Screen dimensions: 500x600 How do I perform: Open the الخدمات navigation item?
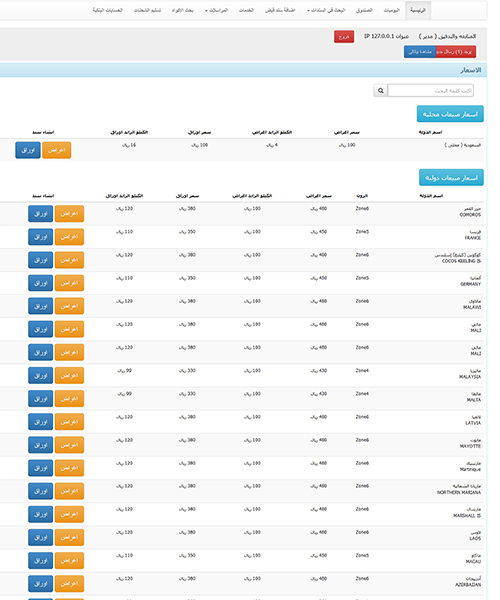click(x=246, y=10)
